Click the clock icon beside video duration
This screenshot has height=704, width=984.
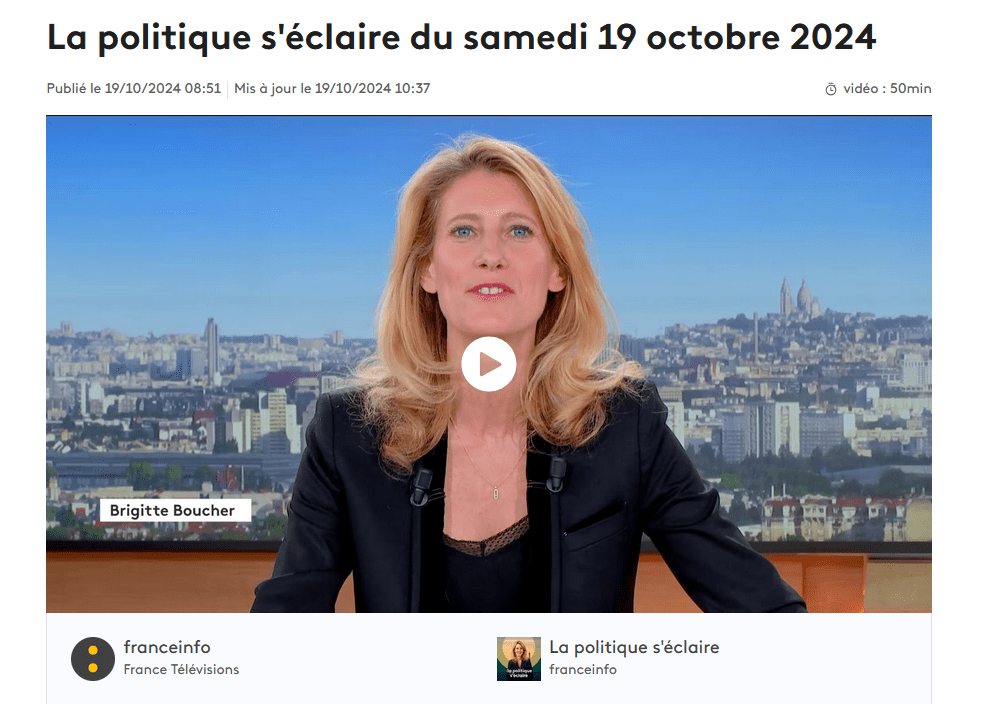click(831, 89)
